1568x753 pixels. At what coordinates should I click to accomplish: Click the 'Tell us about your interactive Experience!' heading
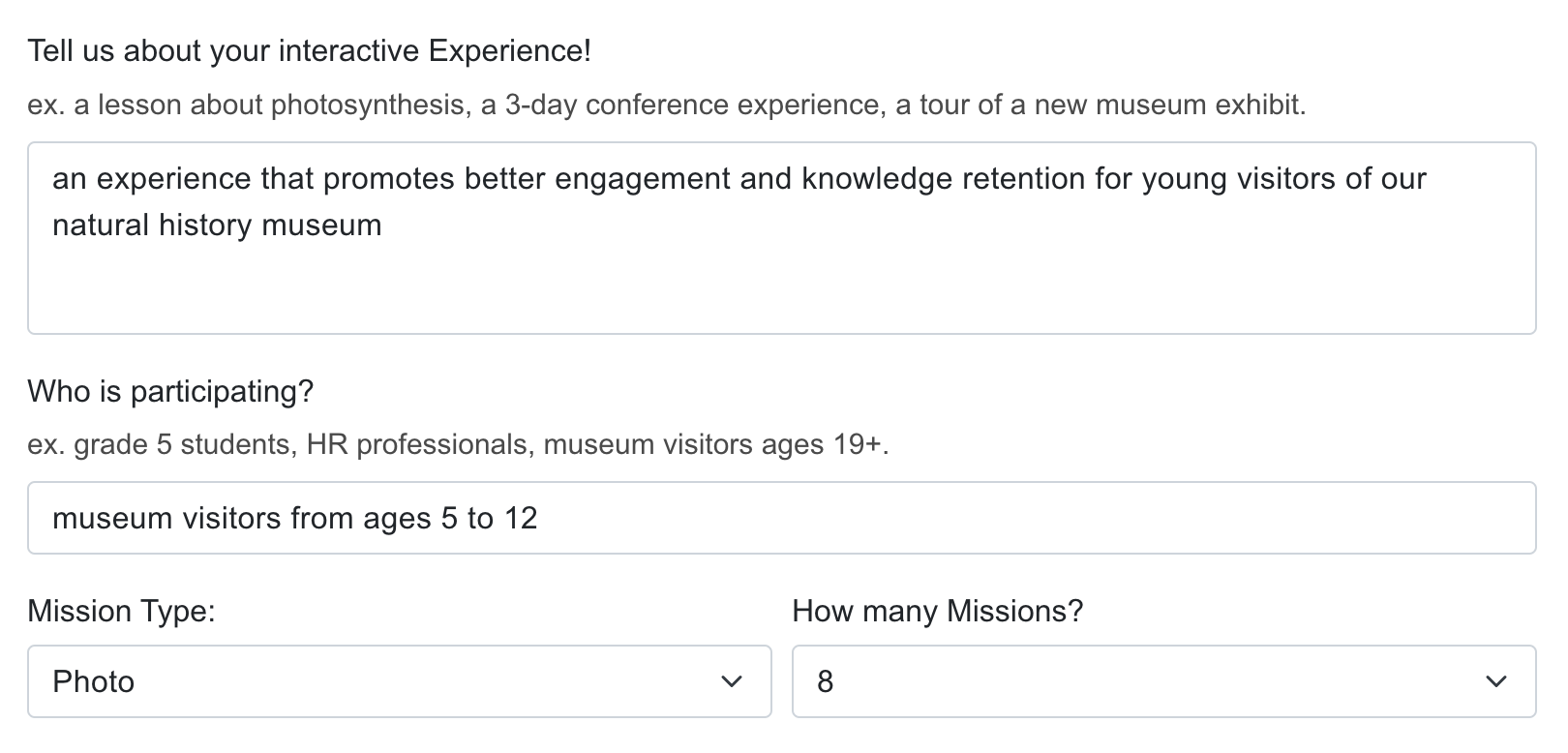312,50
